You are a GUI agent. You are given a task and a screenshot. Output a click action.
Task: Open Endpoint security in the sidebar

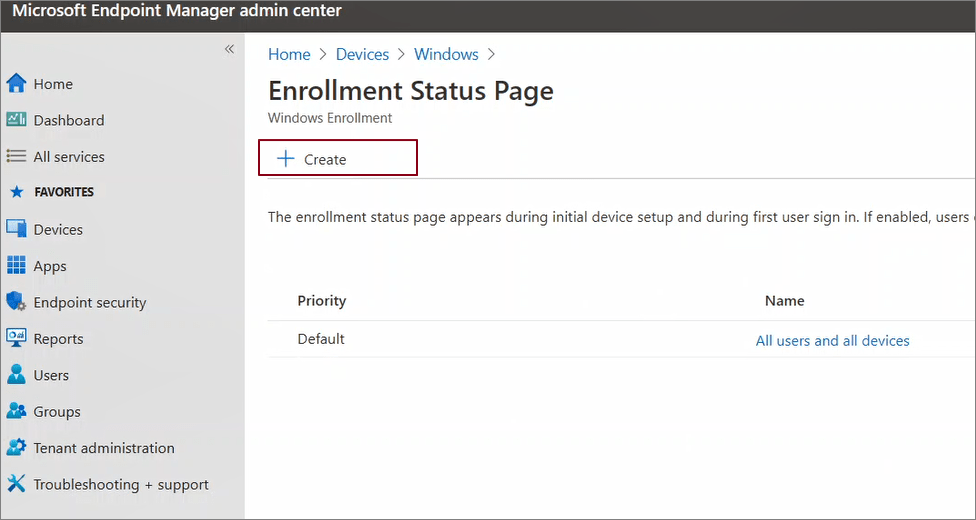(90, 303)
